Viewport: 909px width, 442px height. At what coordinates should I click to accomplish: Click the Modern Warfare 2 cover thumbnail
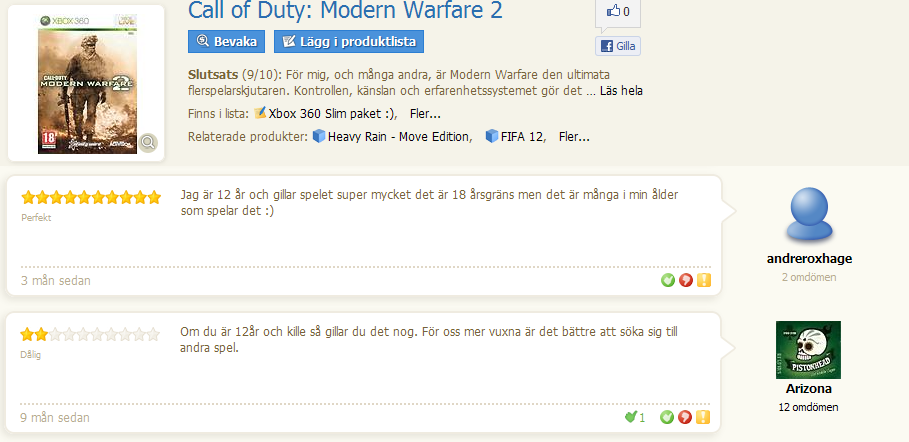87,85
